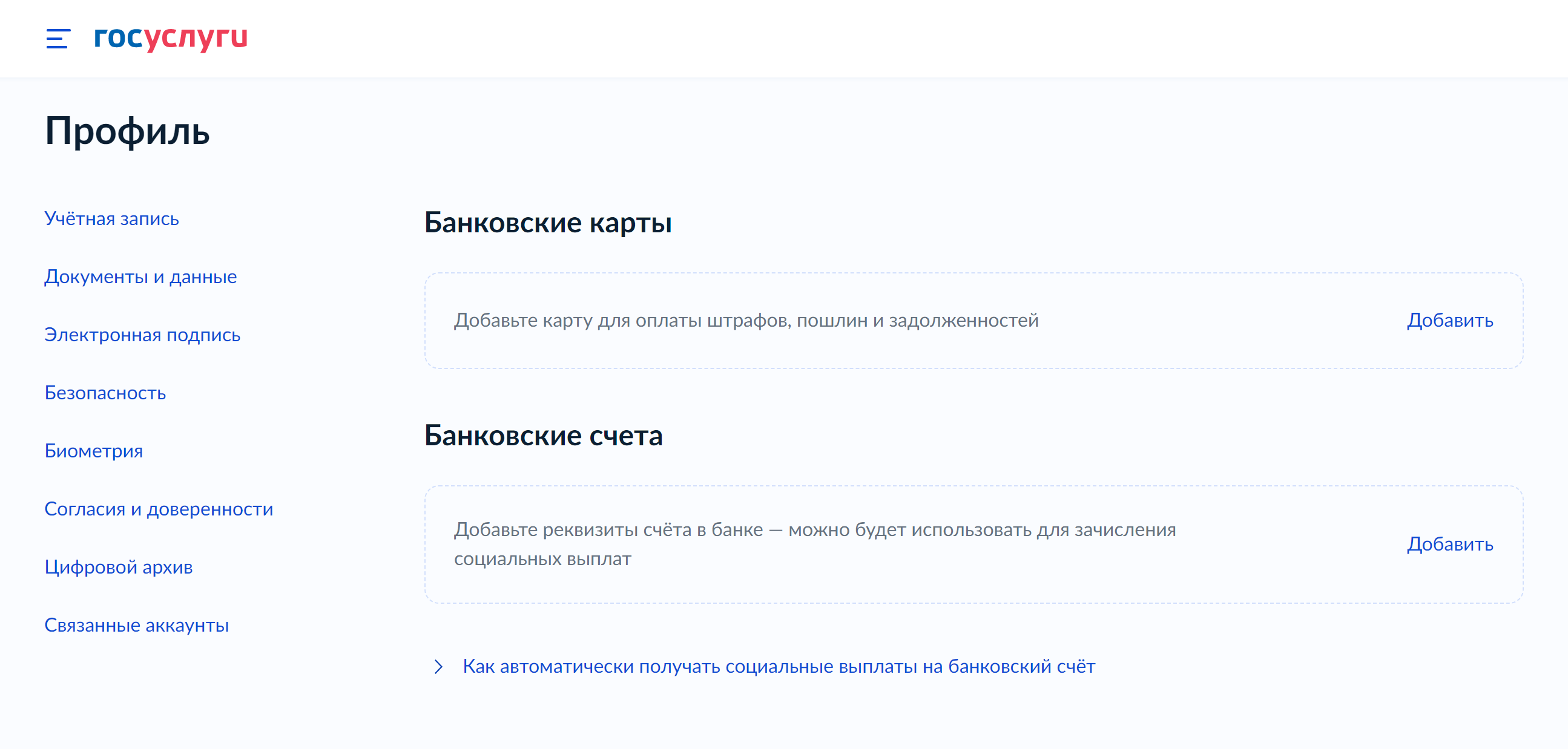Open the hamburger menu icon
Viewport: 1568px width, 749px height.
(59, 38)
